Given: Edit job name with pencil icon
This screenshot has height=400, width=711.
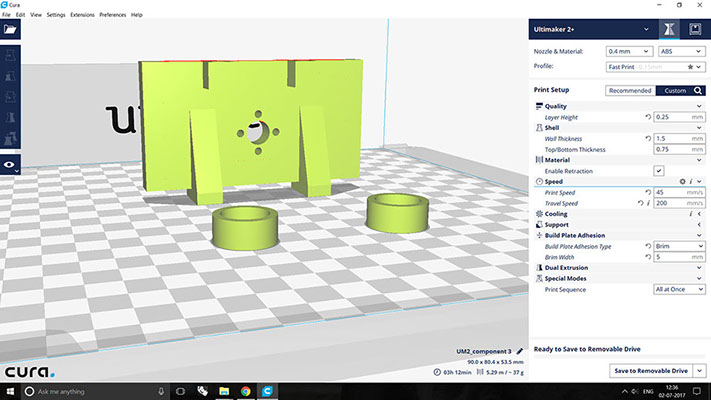Looking at the screenshot, I should pyautogui.click(x=520, y=351).
